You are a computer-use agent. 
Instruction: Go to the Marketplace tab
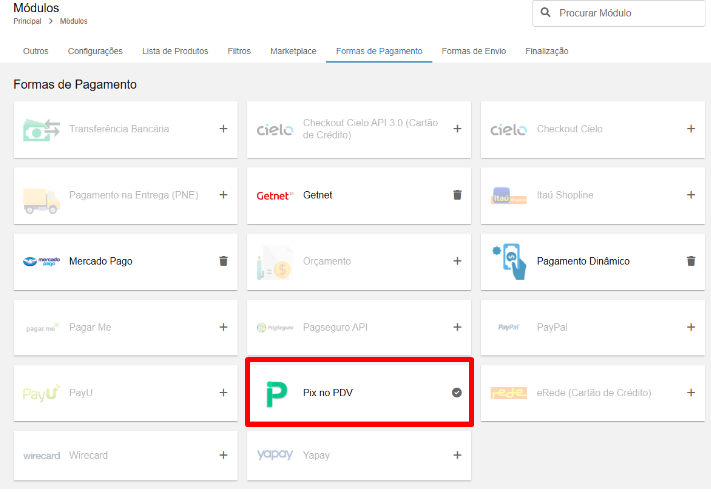click(x=293, y=51)
